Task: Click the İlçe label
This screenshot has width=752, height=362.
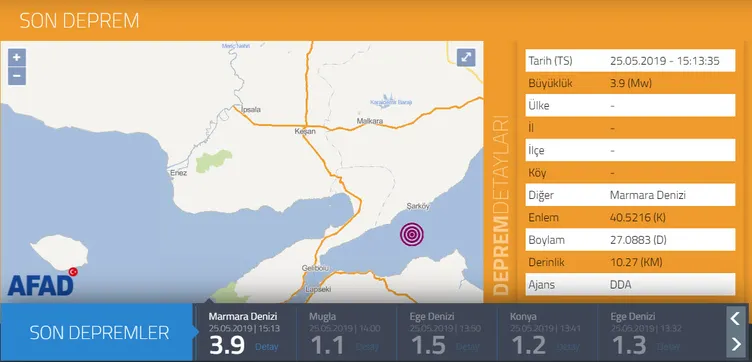Action: 536,151
